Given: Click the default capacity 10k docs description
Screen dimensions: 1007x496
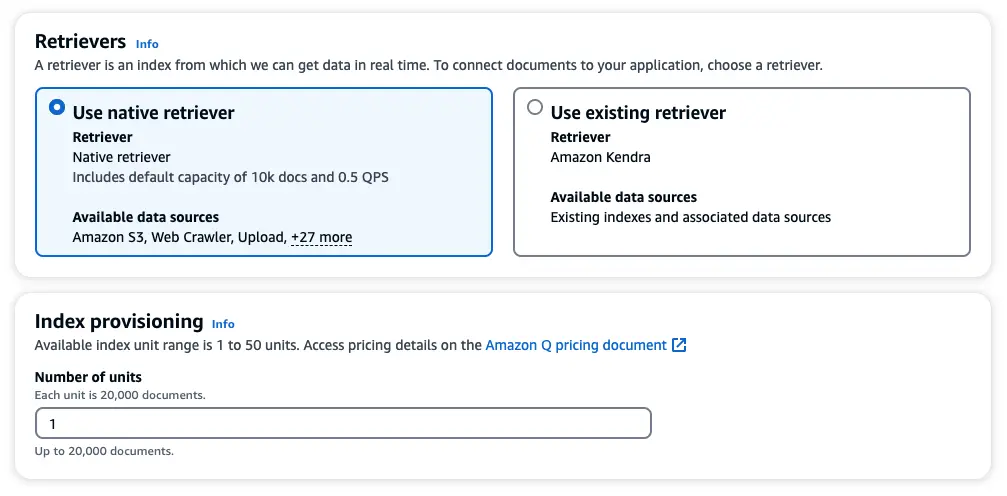Looking at the screenshot, I should tap(230, 177).
